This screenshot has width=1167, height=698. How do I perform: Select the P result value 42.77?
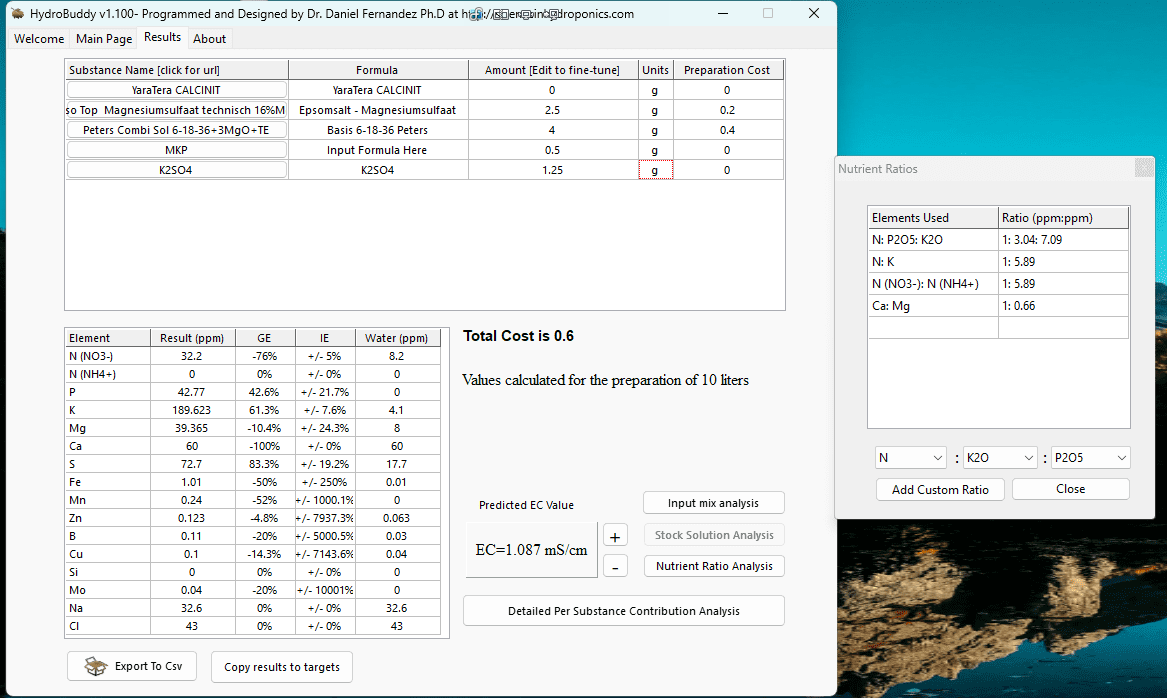[x=192, y=392]
